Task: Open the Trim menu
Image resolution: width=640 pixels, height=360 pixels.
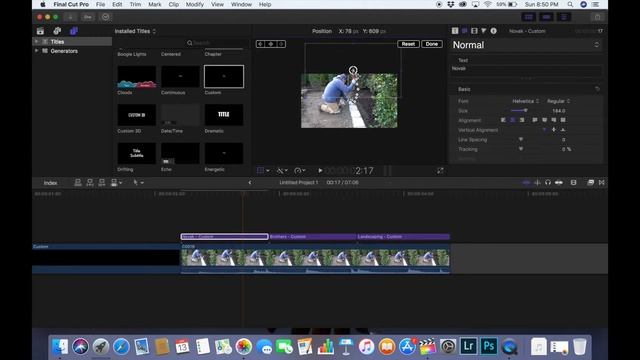Action: tap(135, 4)
